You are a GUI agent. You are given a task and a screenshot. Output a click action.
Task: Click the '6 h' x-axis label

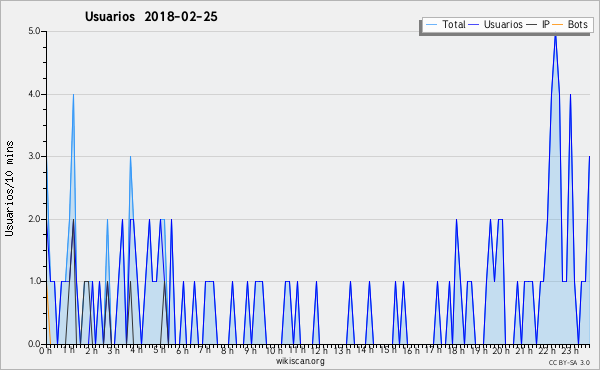pyautogui.click(x=182, y=350)
